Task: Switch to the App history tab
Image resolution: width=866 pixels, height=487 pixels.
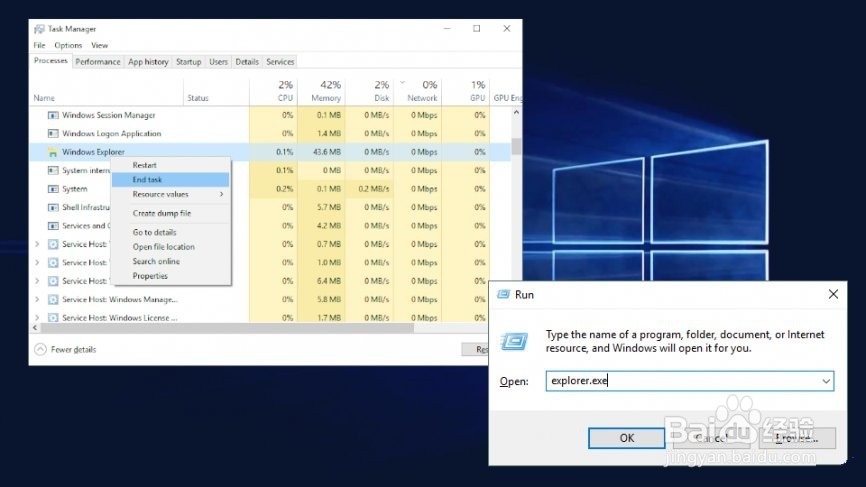Action: pos(148,62)
